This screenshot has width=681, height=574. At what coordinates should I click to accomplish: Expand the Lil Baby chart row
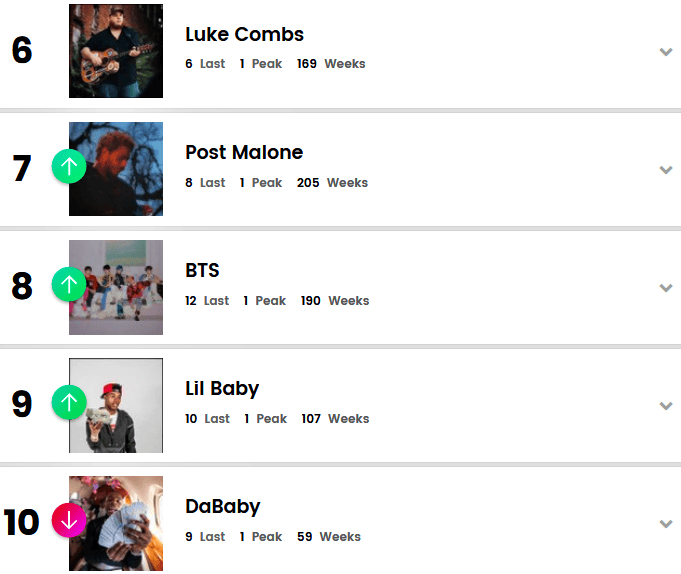coord(666,406)
